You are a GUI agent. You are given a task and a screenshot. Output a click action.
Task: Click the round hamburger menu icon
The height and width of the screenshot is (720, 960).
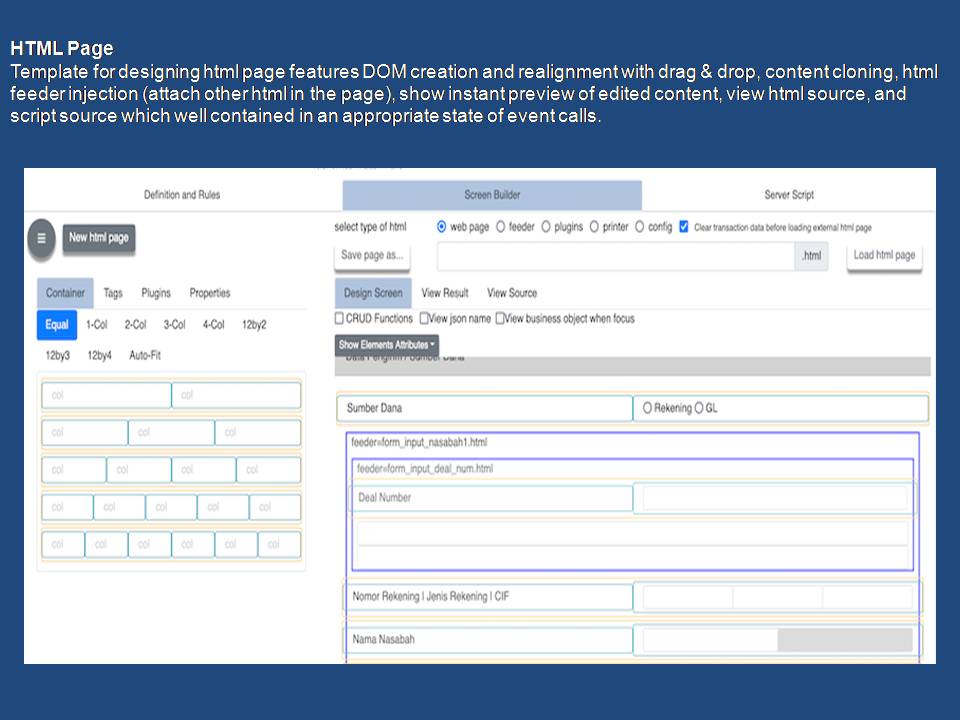[x=41, y=239]
